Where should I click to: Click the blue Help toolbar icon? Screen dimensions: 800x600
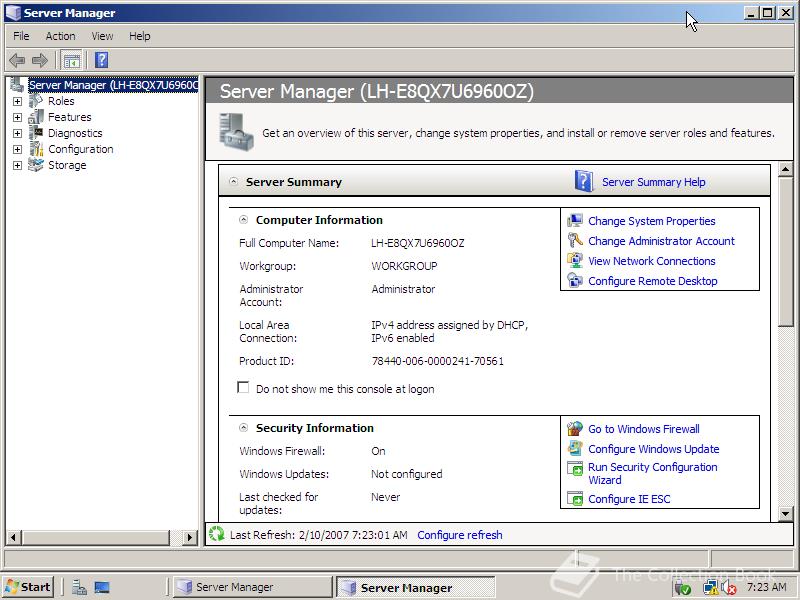tap(102, 60)
